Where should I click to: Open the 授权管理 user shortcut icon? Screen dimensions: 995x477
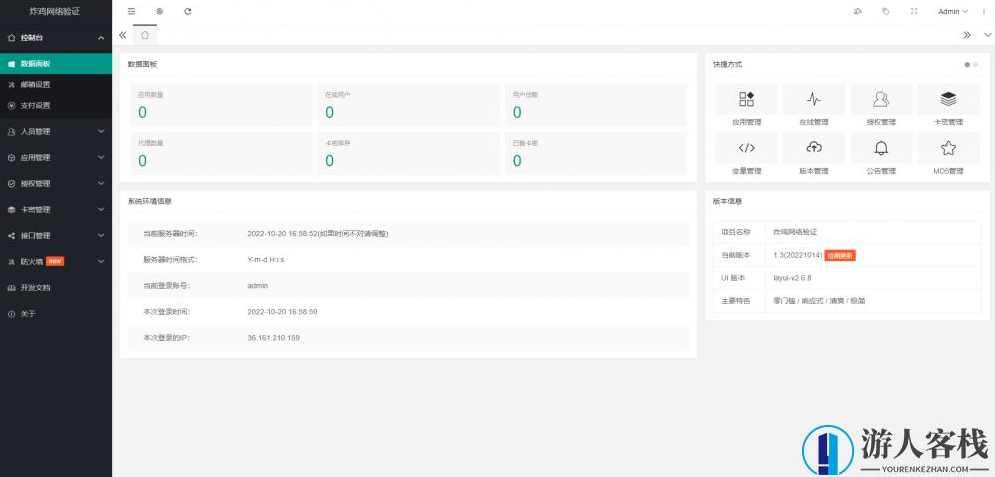click(x=881, y=99)
